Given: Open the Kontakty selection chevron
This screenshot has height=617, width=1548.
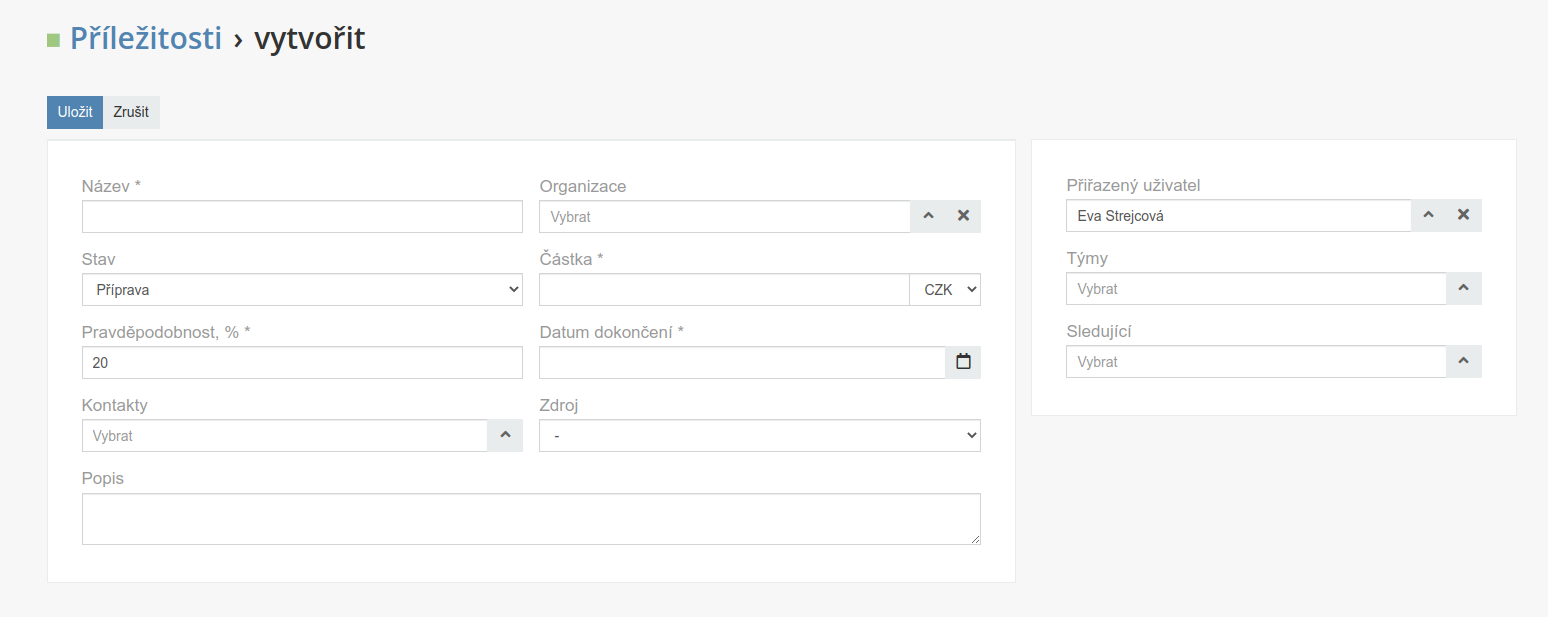Looking at the screenshot, I should click(x=505, y=435).
